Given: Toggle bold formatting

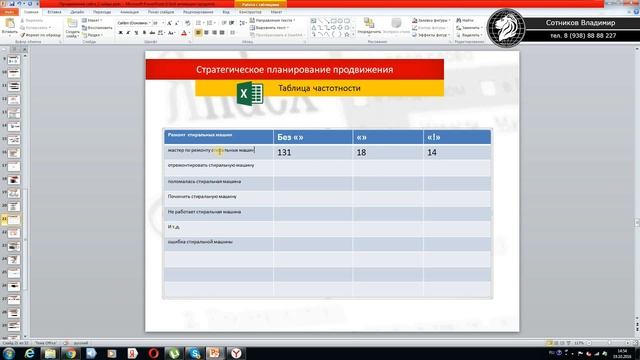Looking at the screenshot, I should coord(120,33).
